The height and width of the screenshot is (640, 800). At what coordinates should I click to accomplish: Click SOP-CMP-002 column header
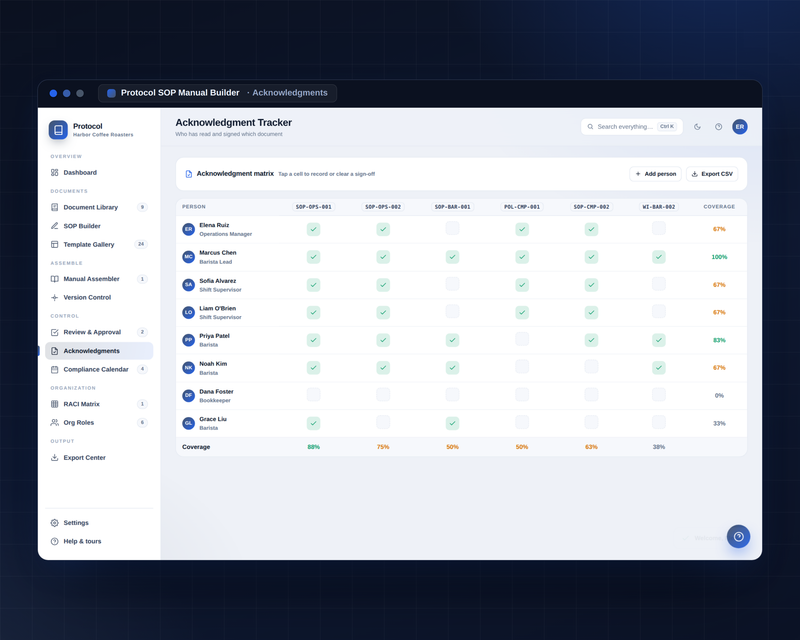pyautogui.click(x=591, y=207)
